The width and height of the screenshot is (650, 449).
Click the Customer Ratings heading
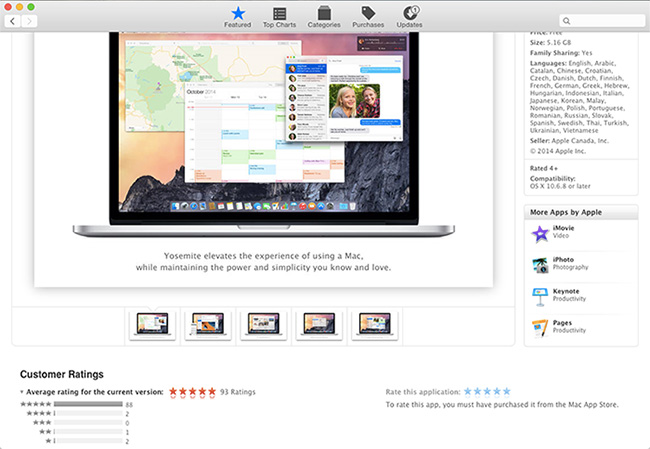coord(62,374)
